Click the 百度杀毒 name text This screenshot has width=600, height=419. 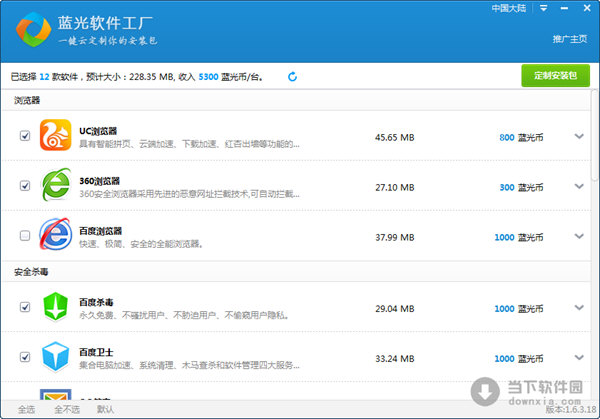tap(96, 302)
